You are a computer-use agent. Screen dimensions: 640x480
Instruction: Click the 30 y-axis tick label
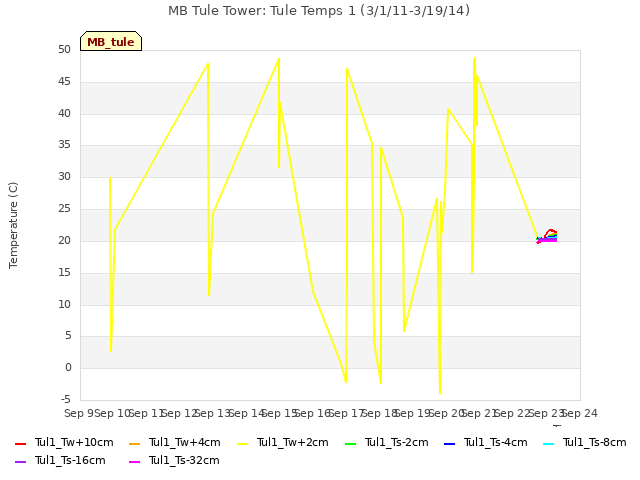(64, 177)
